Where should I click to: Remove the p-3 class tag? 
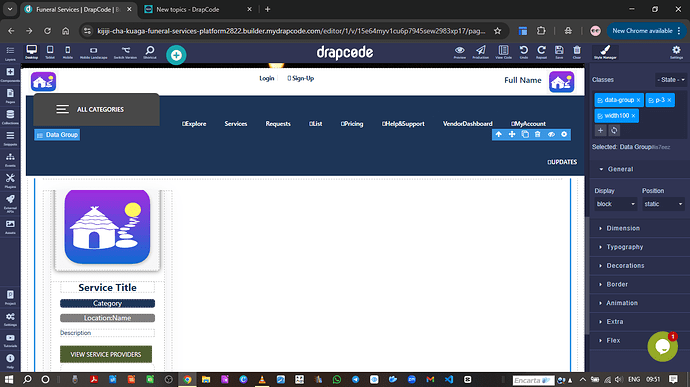point(669,100)
